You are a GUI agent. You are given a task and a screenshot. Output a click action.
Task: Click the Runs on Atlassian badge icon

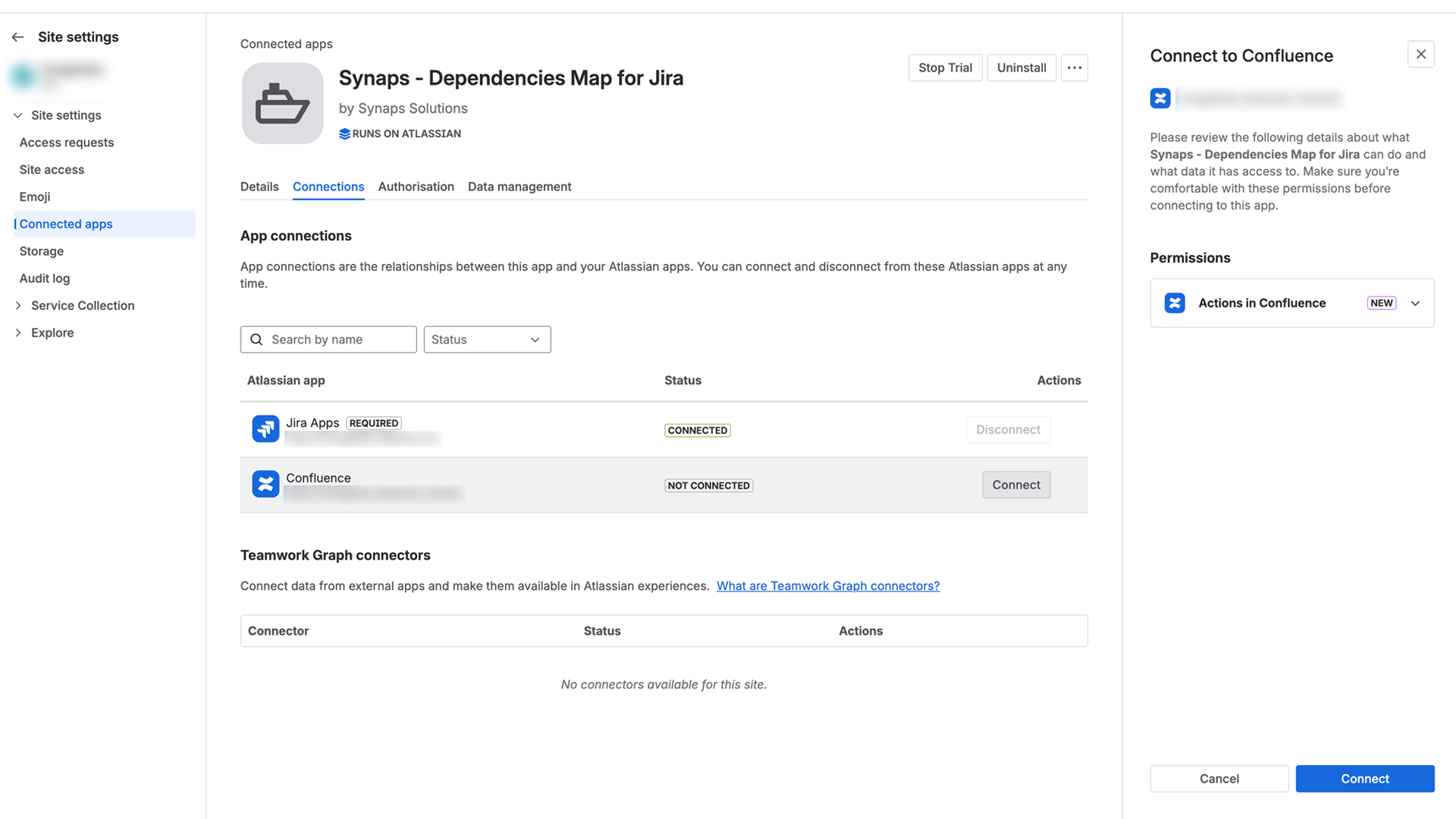(344, 134)
